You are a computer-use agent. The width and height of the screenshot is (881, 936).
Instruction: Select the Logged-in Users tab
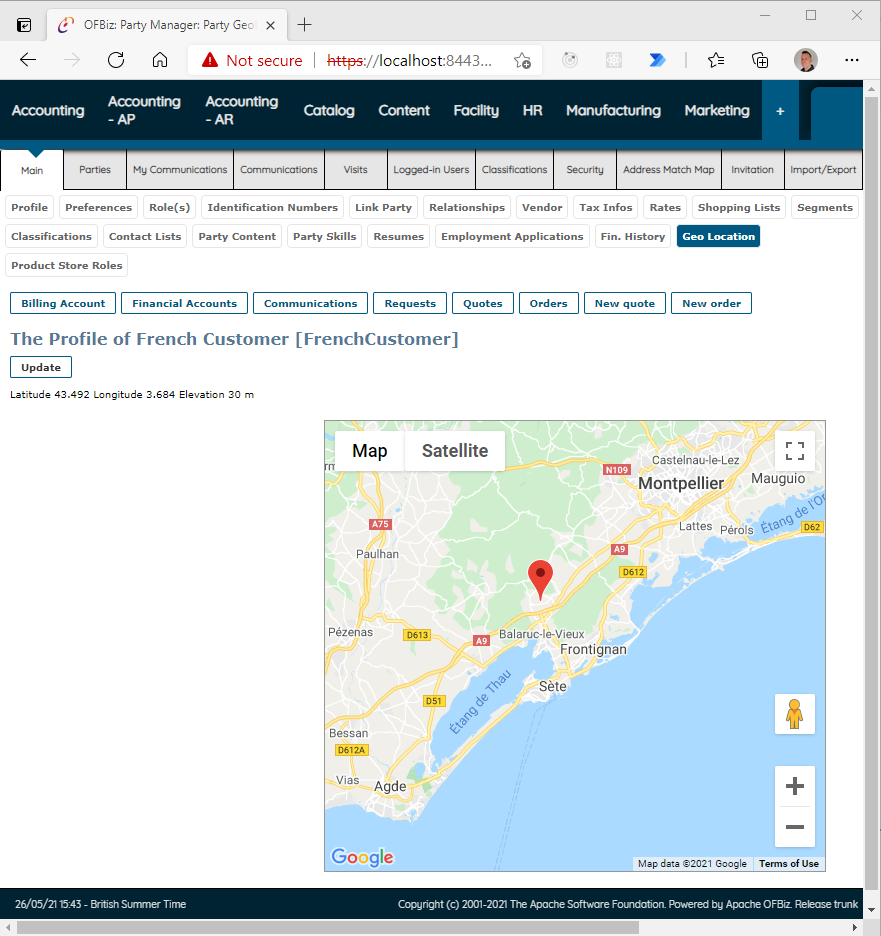[x=431, y=170]
